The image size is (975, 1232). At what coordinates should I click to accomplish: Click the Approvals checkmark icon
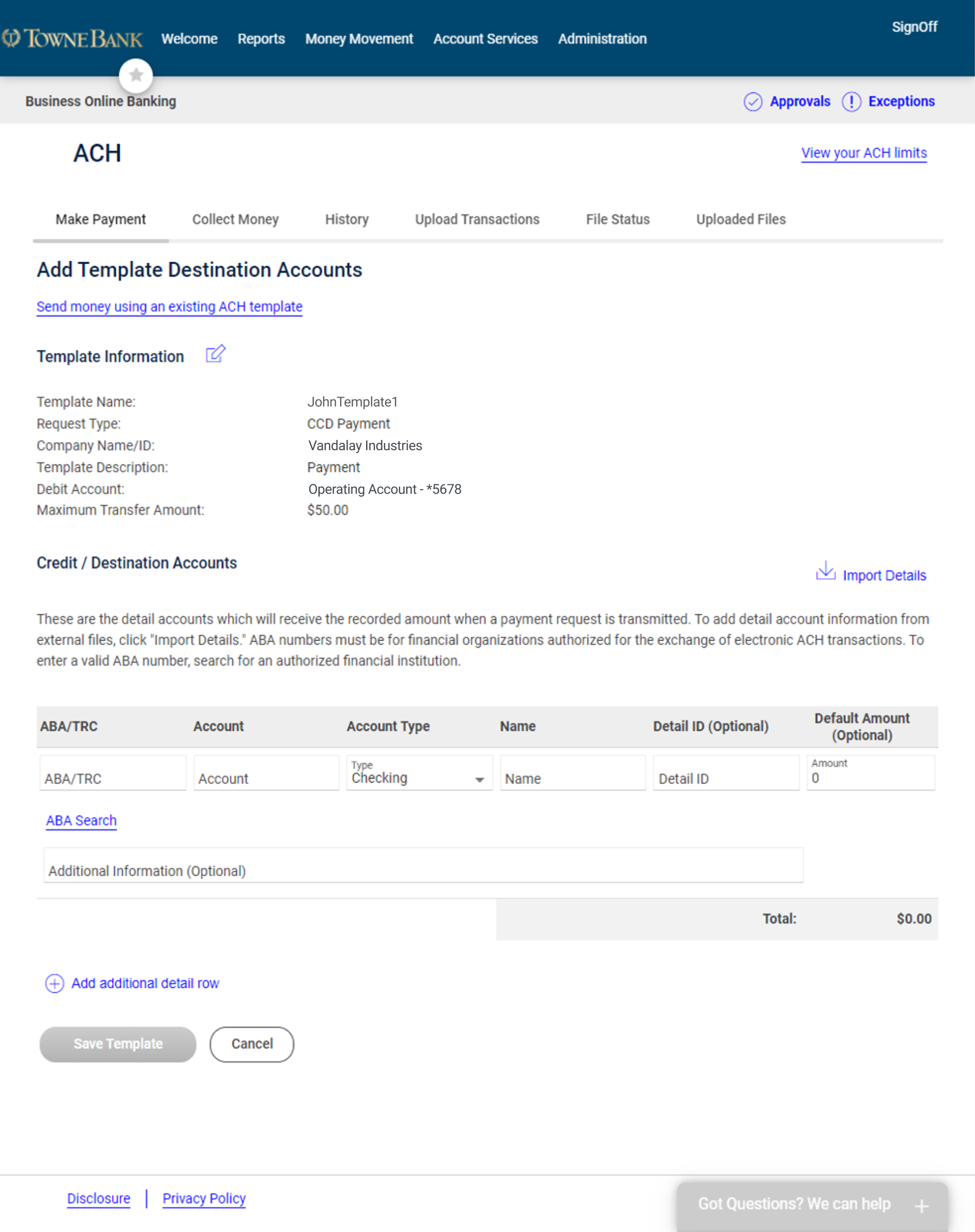[x=752, y=101]
